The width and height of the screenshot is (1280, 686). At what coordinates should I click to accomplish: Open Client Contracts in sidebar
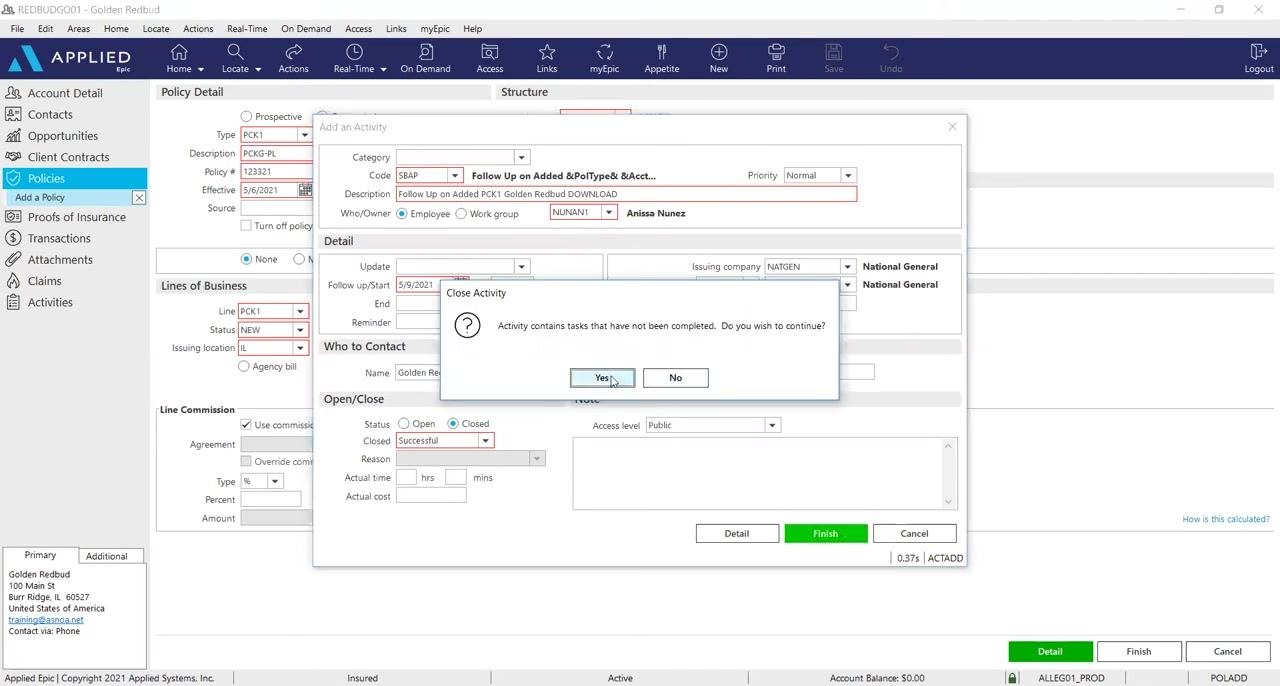coord(68,157)
